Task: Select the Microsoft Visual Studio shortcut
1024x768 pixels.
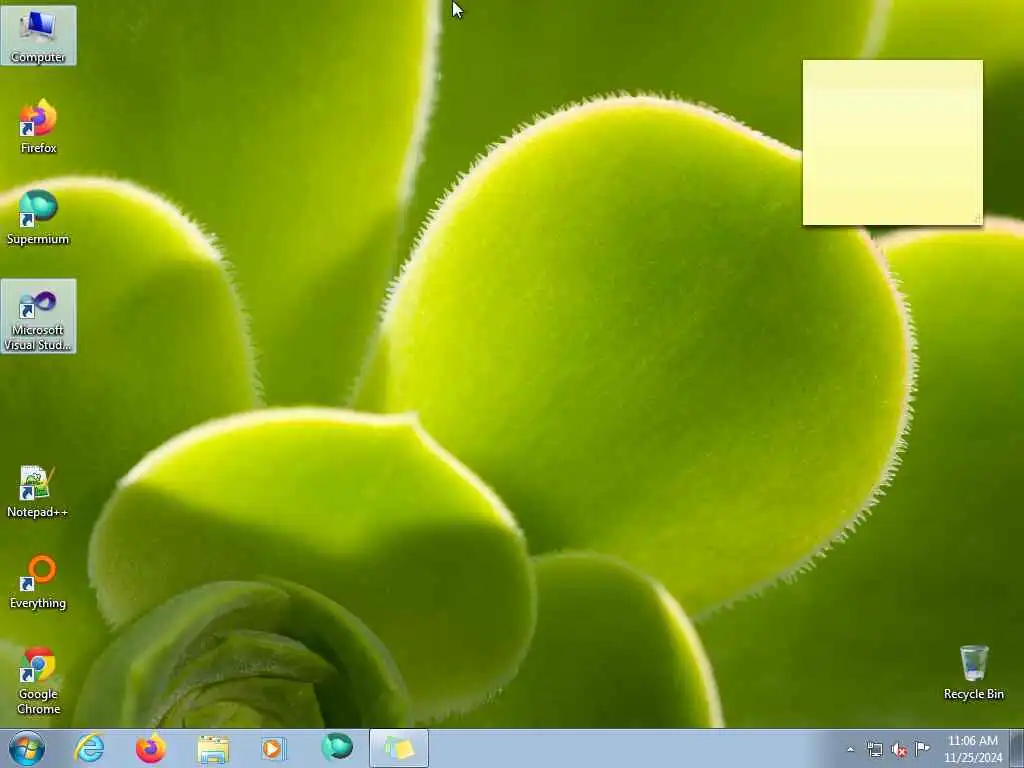Action: coord(38,316)
